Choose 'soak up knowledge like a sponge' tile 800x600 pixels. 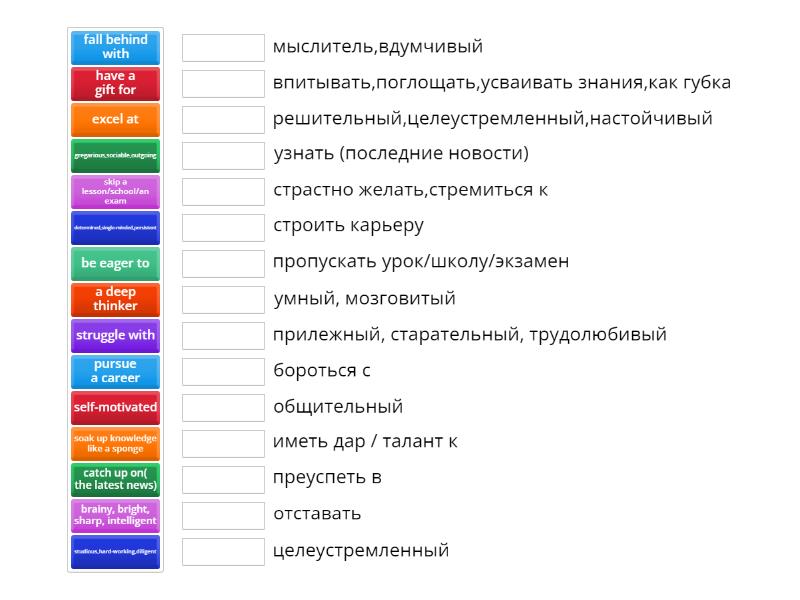pyautogui.click(x=115, y=444)
